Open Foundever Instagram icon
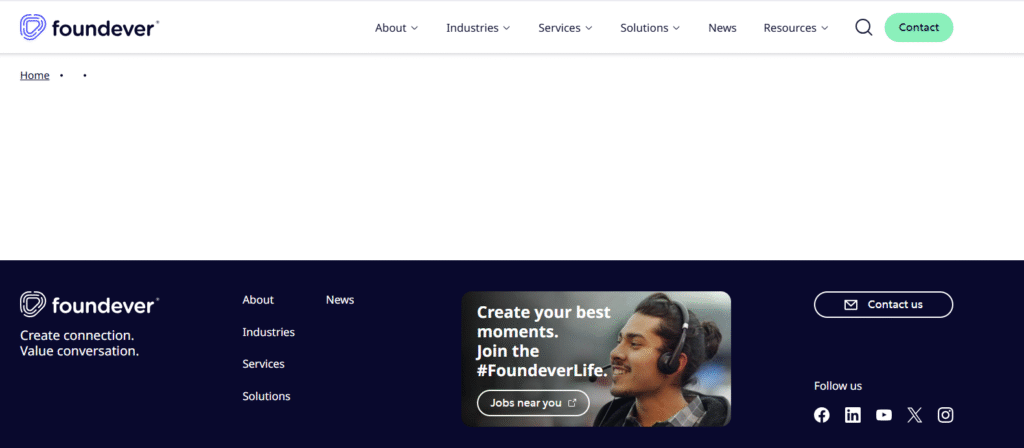 pyautogui.click(x=946, y=415)
